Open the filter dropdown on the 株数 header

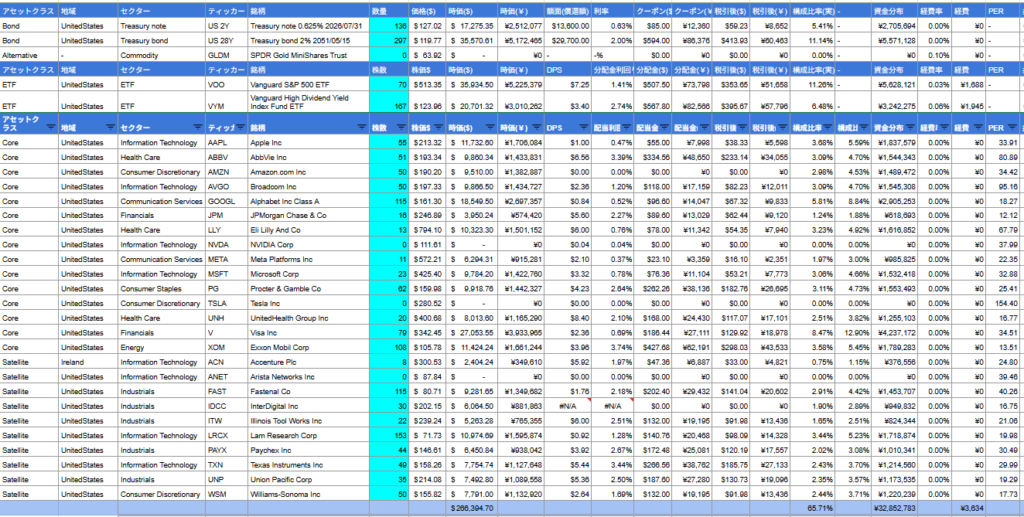pos(402,127)
